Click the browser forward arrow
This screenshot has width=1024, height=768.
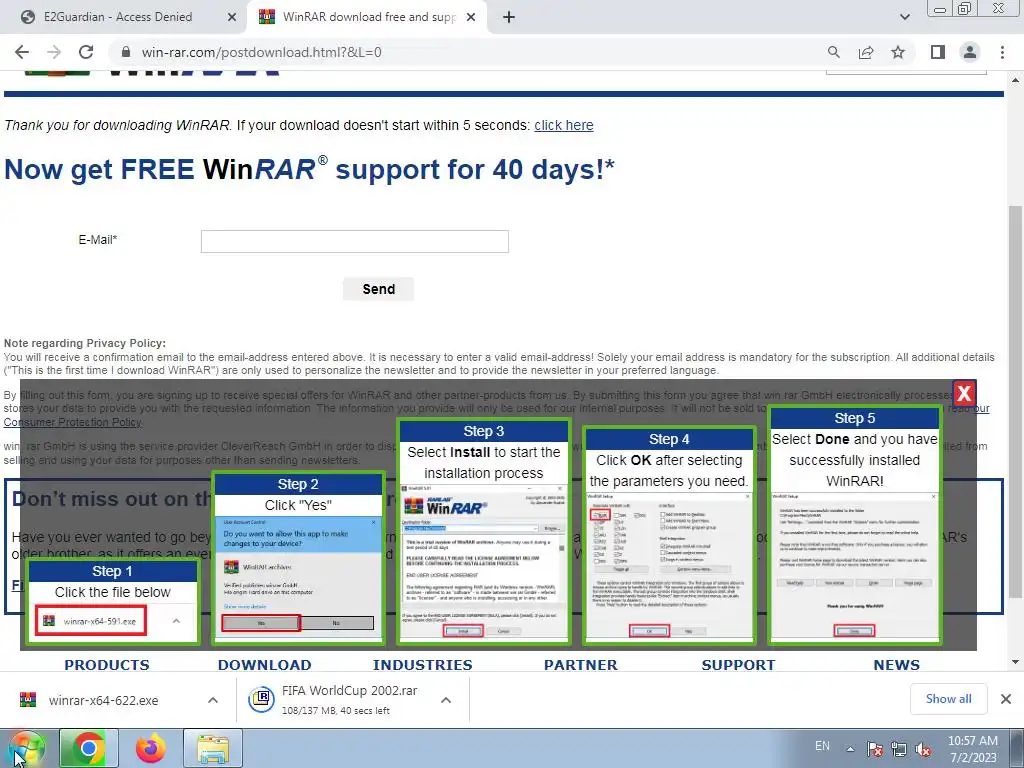pos(54,52)
